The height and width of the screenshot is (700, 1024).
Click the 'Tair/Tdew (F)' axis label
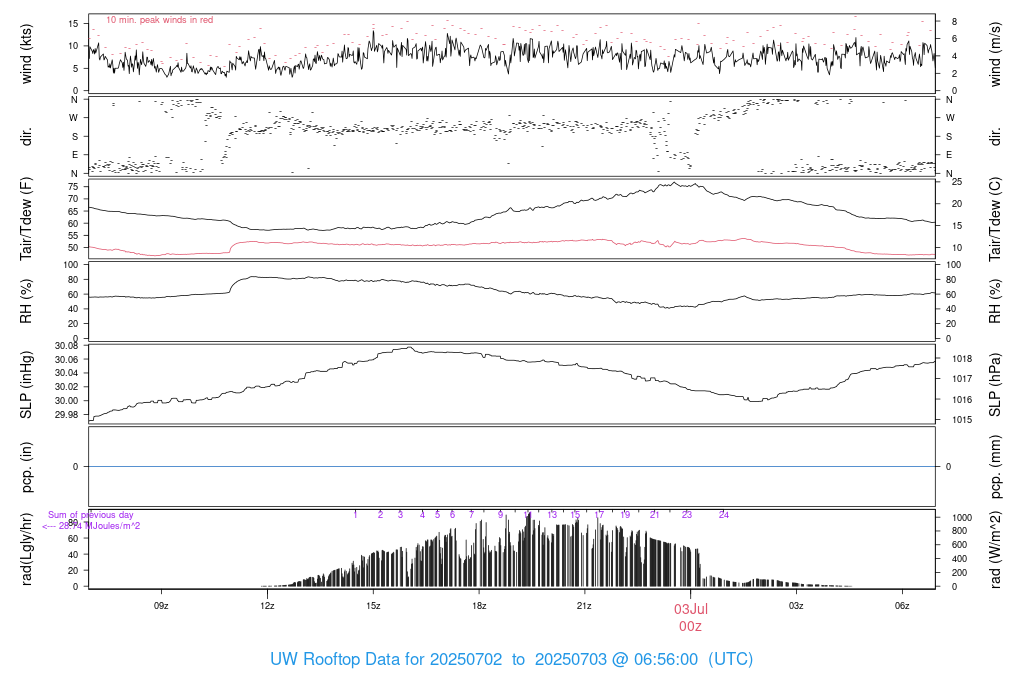[26, 219]
